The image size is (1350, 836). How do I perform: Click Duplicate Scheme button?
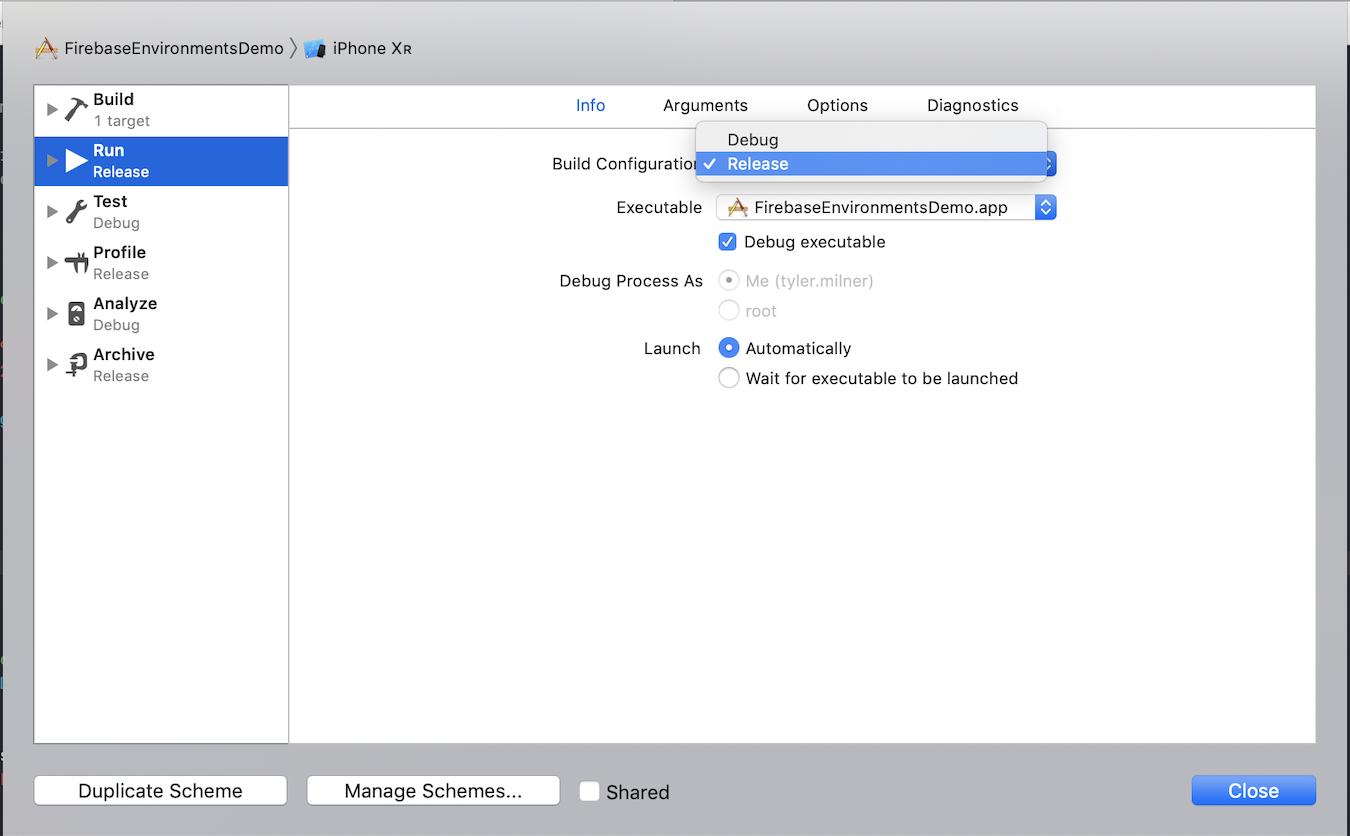(160, 790)
